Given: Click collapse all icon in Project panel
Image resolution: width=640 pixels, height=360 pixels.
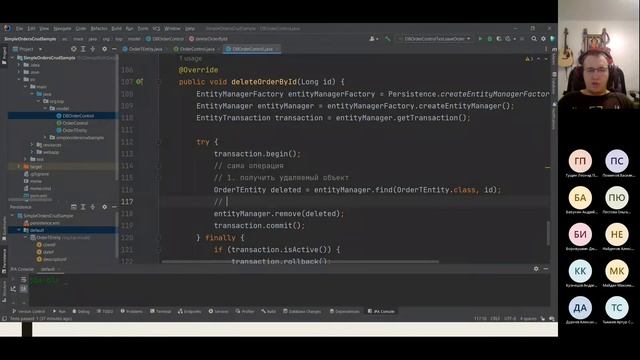Looking at the screenshot, I should tap(93, 49).
